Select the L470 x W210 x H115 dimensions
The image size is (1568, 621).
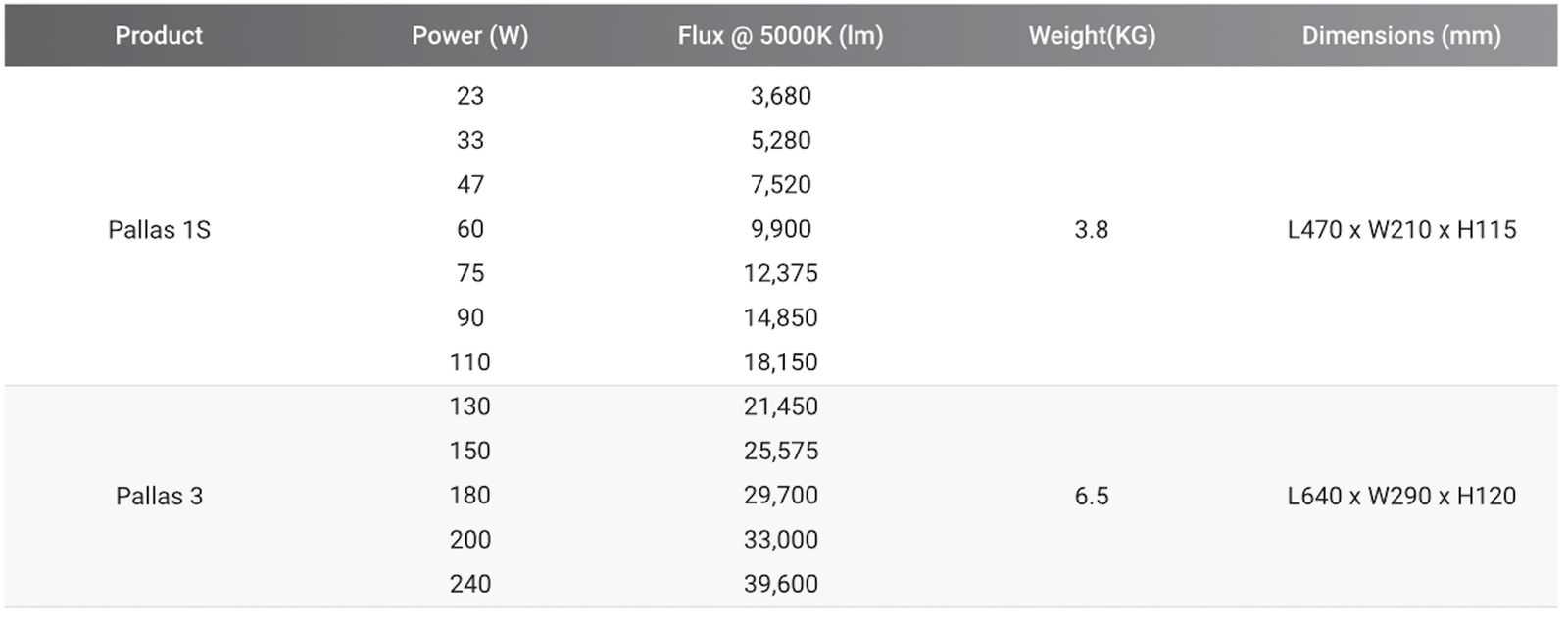tap(1401, 230)
